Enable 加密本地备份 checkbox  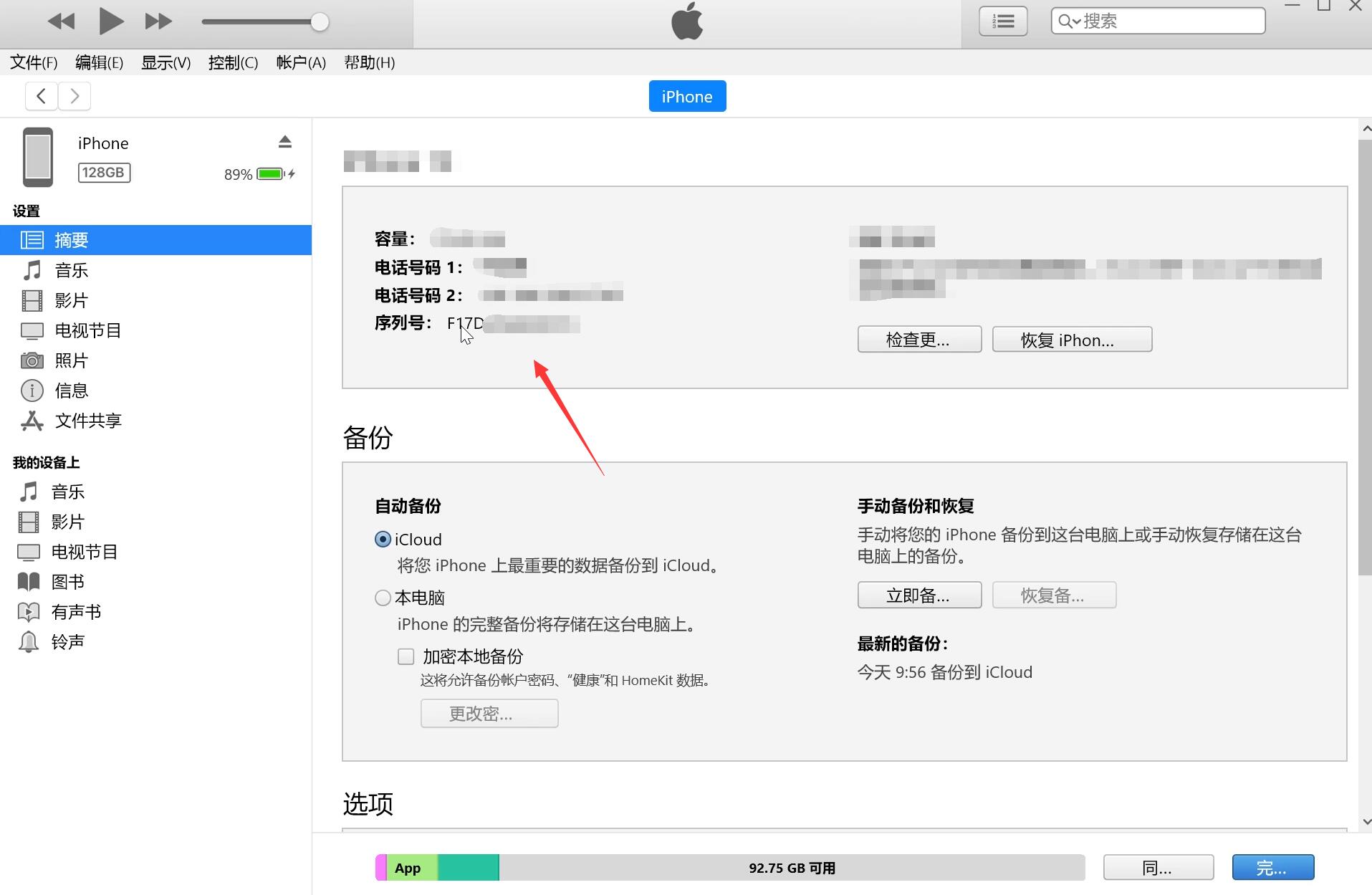[x=406, y=656]
